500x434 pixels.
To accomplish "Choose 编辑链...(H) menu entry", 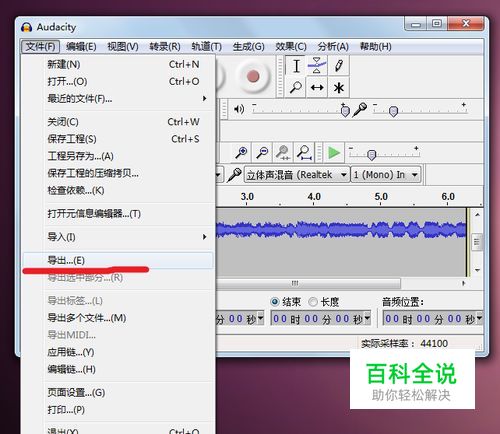I will click(x=118, y=369).
